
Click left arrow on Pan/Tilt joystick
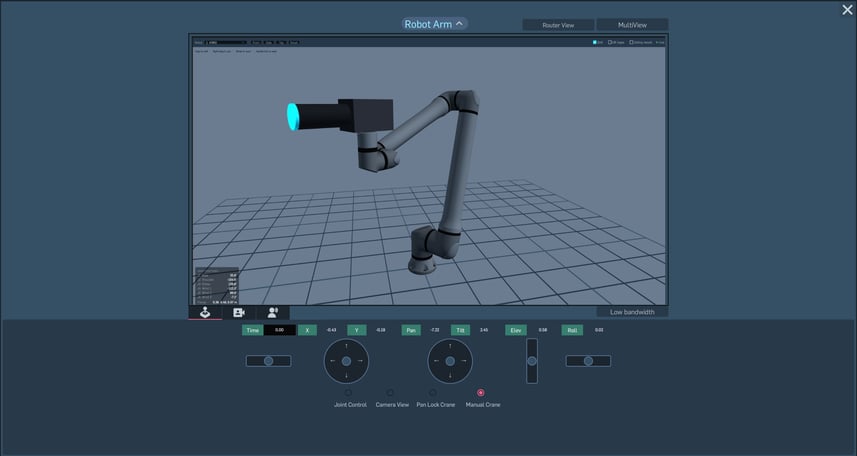[x=436, y=361]
